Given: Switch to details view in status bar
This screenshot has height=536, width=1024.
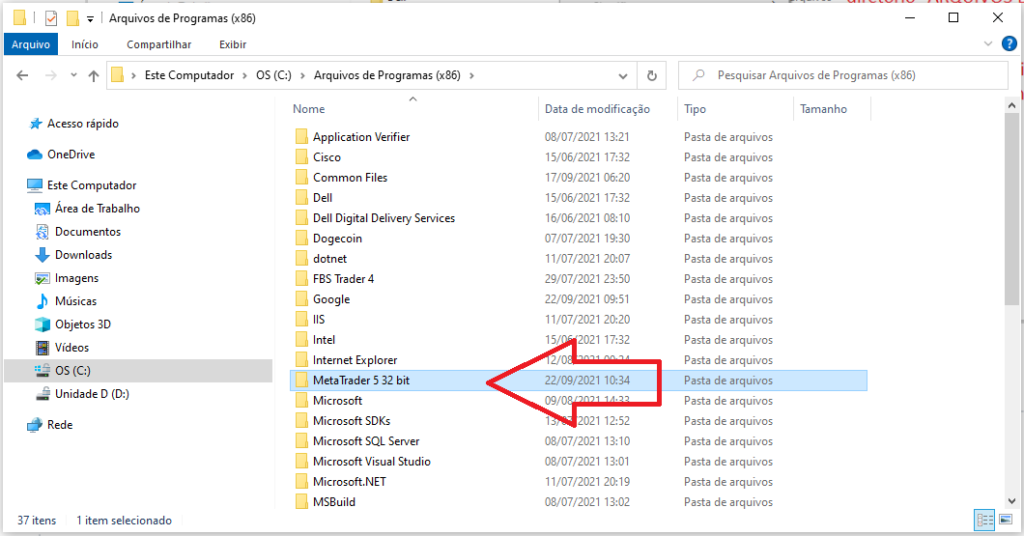Looking at the screenshot, I should [984, 520].
